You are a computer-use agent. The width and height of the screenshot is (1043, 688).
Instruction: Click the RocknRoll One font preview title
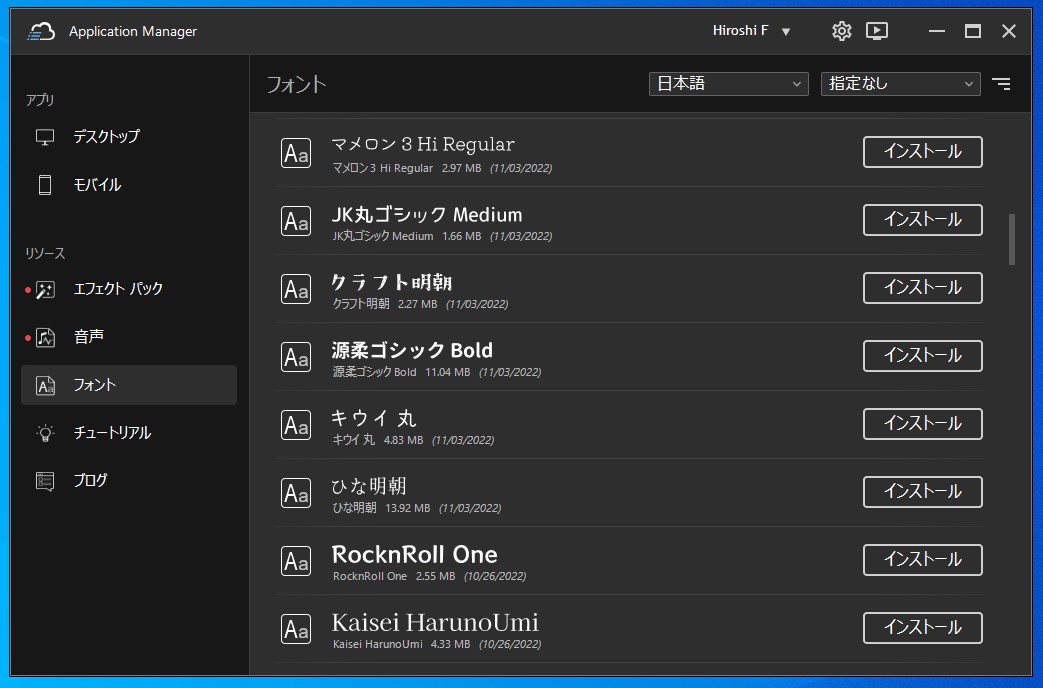pos(414,554)
